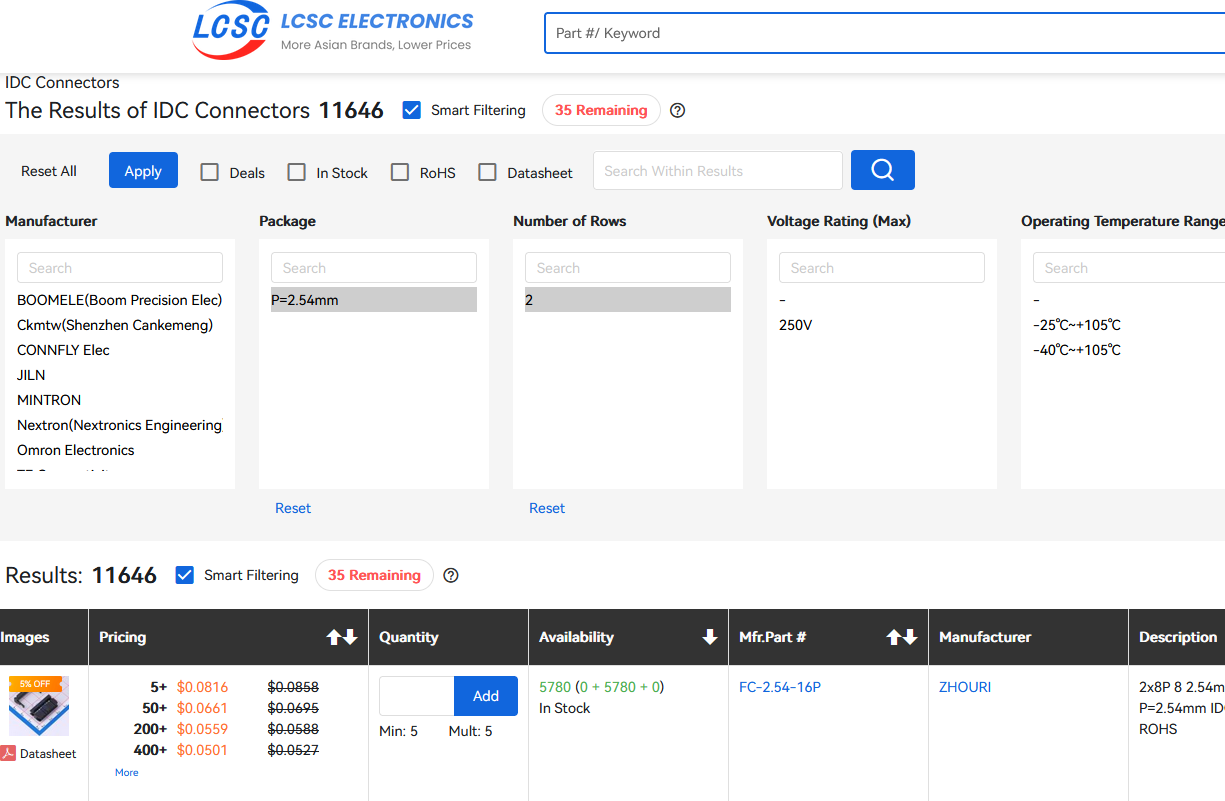Click top 35 Remaining pill button
The height and width of the screenshot is (801, 1225).
pos(601,110)
